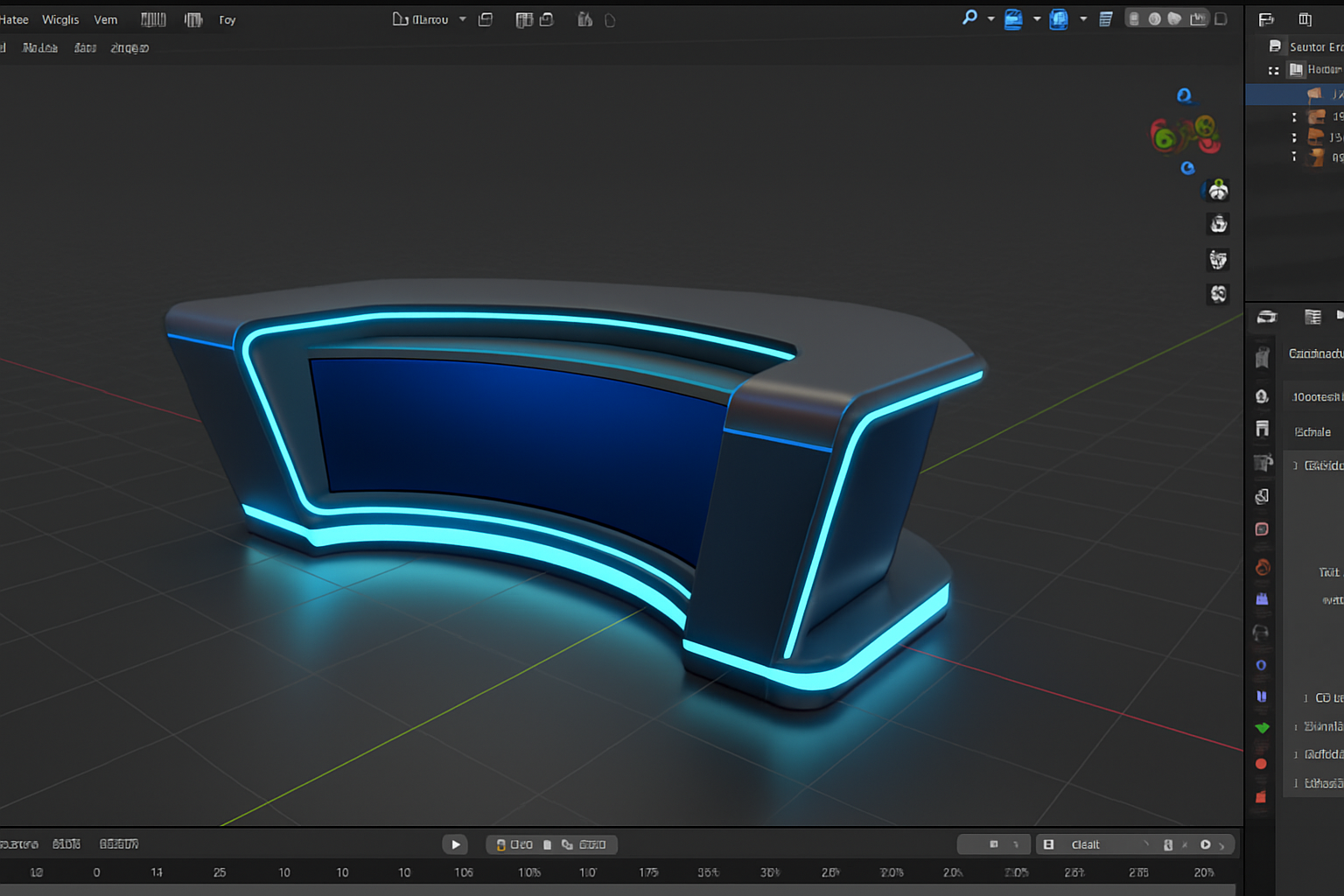The width and height of the screenshot is (1344, 896).
Task: Toggle the second blue square icon in viewport header
Action: (1059, 19)
